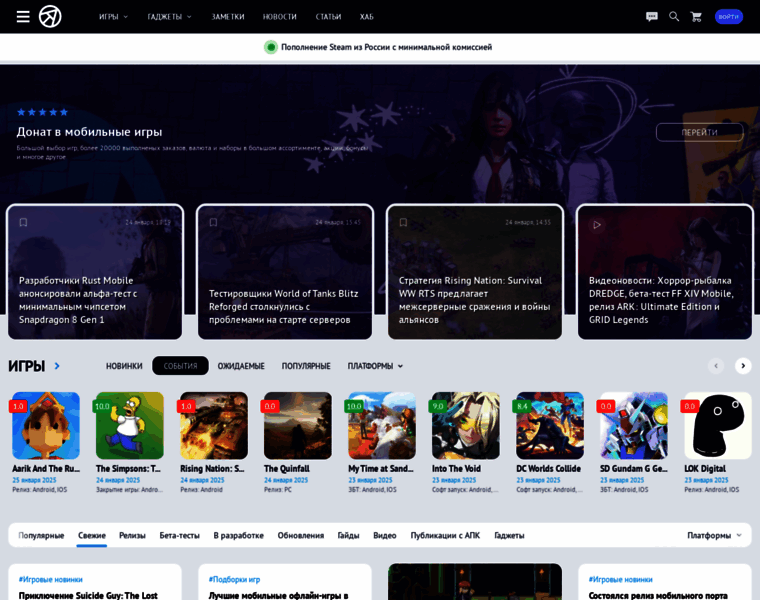Switch to the Публикации с АПК tab
The width and height of the screenshot is (760, 600).
click(445, 536)
